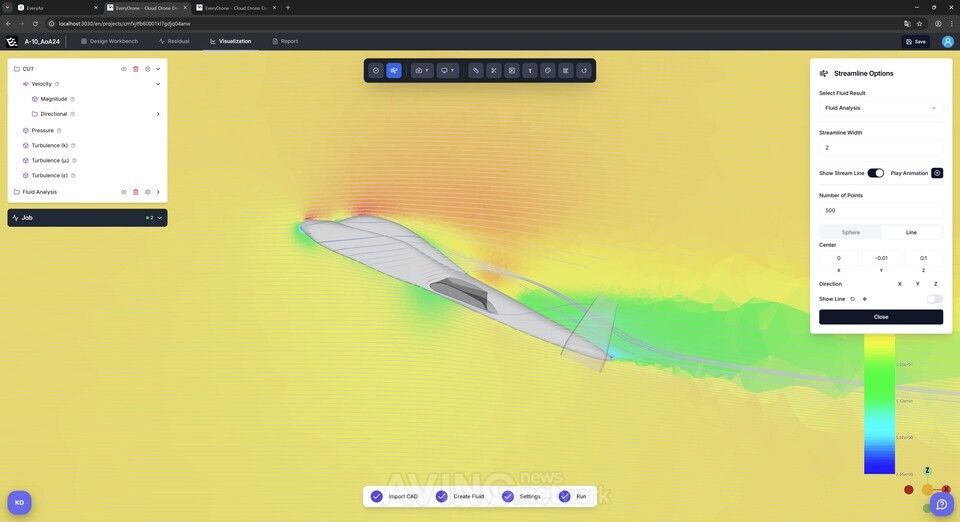Click the scissors cut tool icon
The width and height of the screenshot is (960, 522).
(493, 70)
